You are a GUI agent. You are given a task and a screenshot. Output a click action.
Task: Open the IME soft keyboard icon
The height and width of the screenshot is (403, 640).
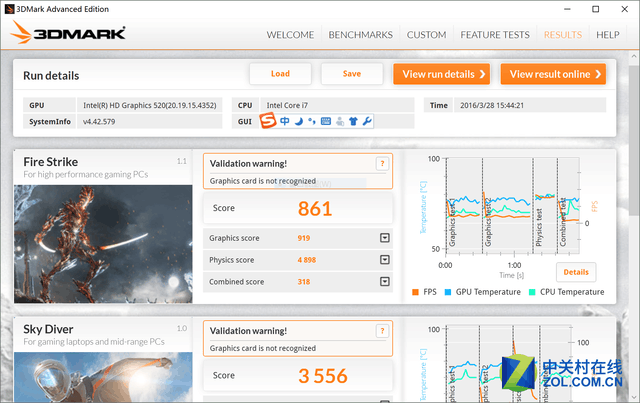click(326, 121)
